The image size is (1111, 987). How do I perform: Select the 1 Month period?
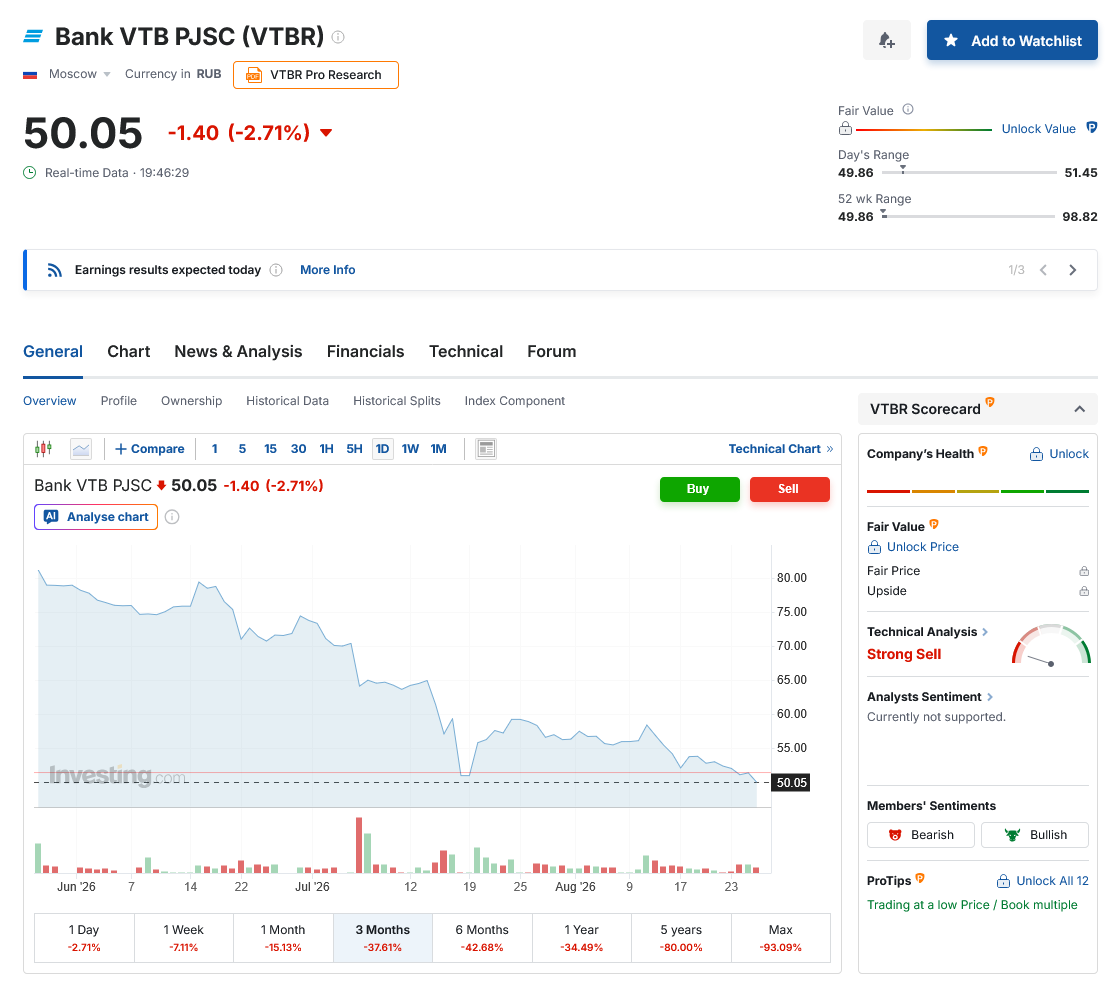pos(283,938)
